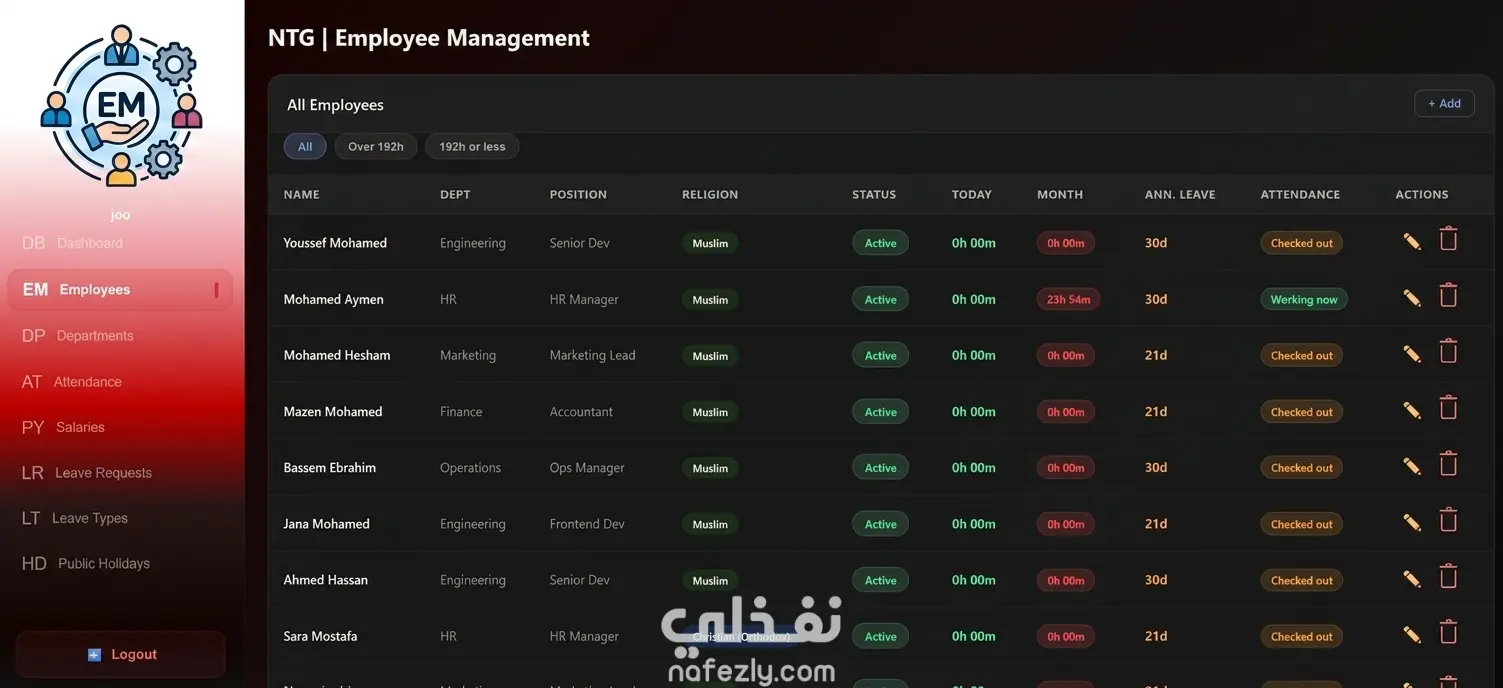Click the Working now badge for Mohamed Aymen
Screen dimensions: 1503x688
pyautogui.click(x=1304, y=299)
